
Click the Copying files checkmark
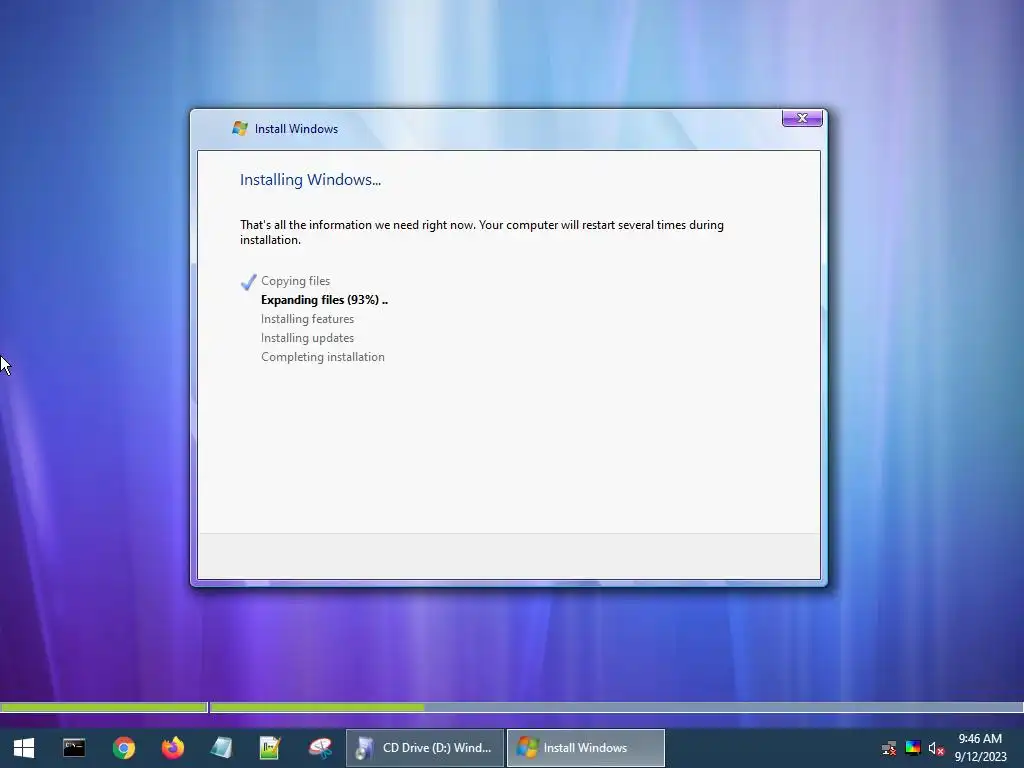tap(248, 281)
